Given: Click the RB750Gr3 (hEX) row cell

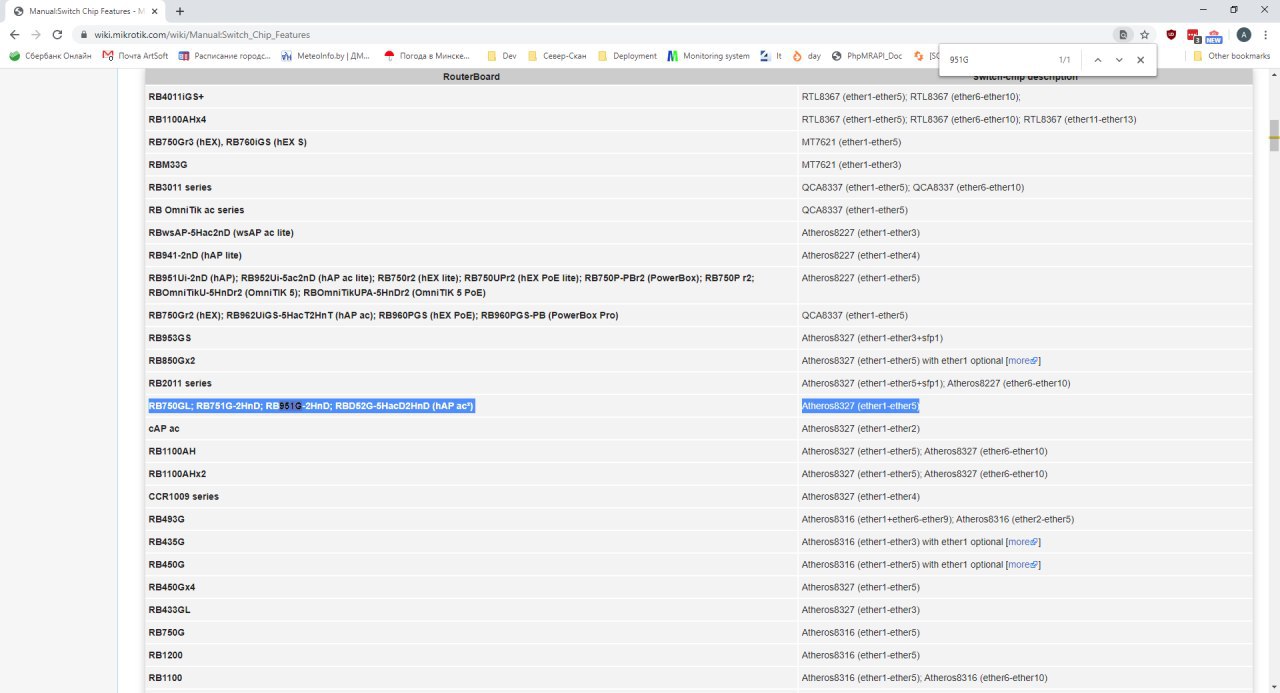Looking at the screenshot, I should coord(471,142).
